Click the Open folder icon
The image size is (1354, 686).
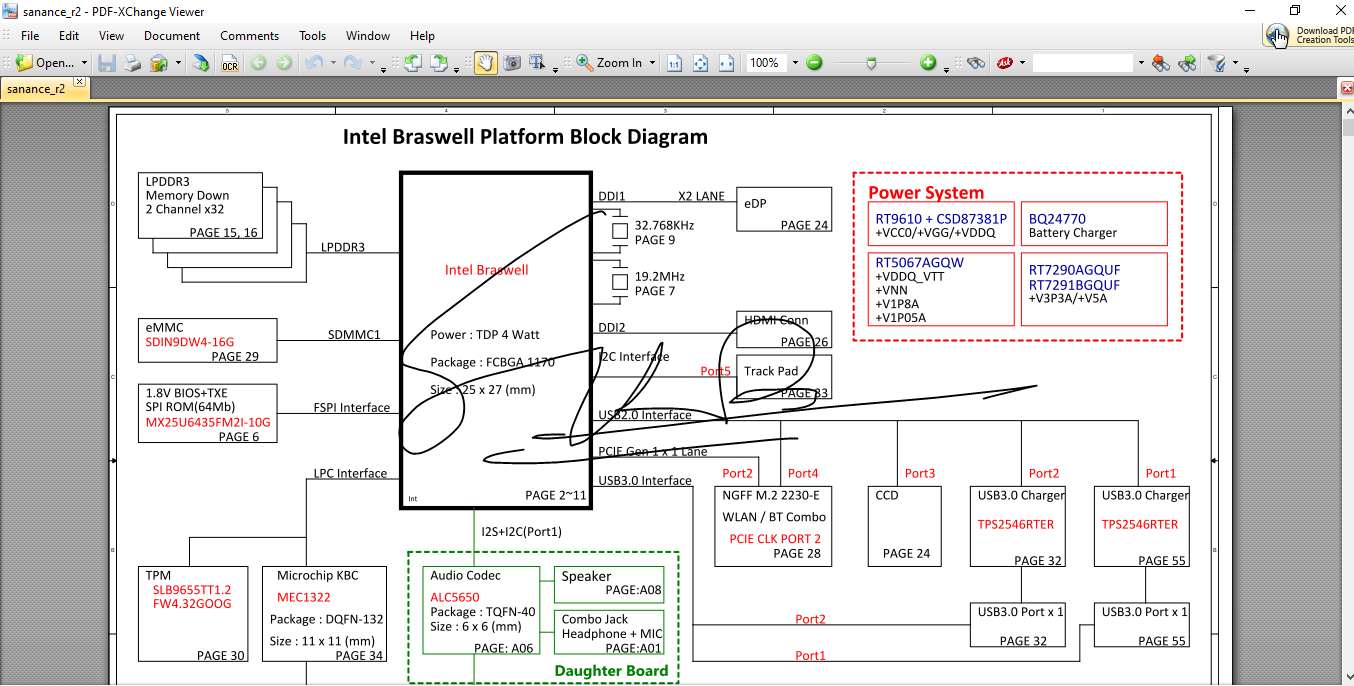click(x=24, y=62)
